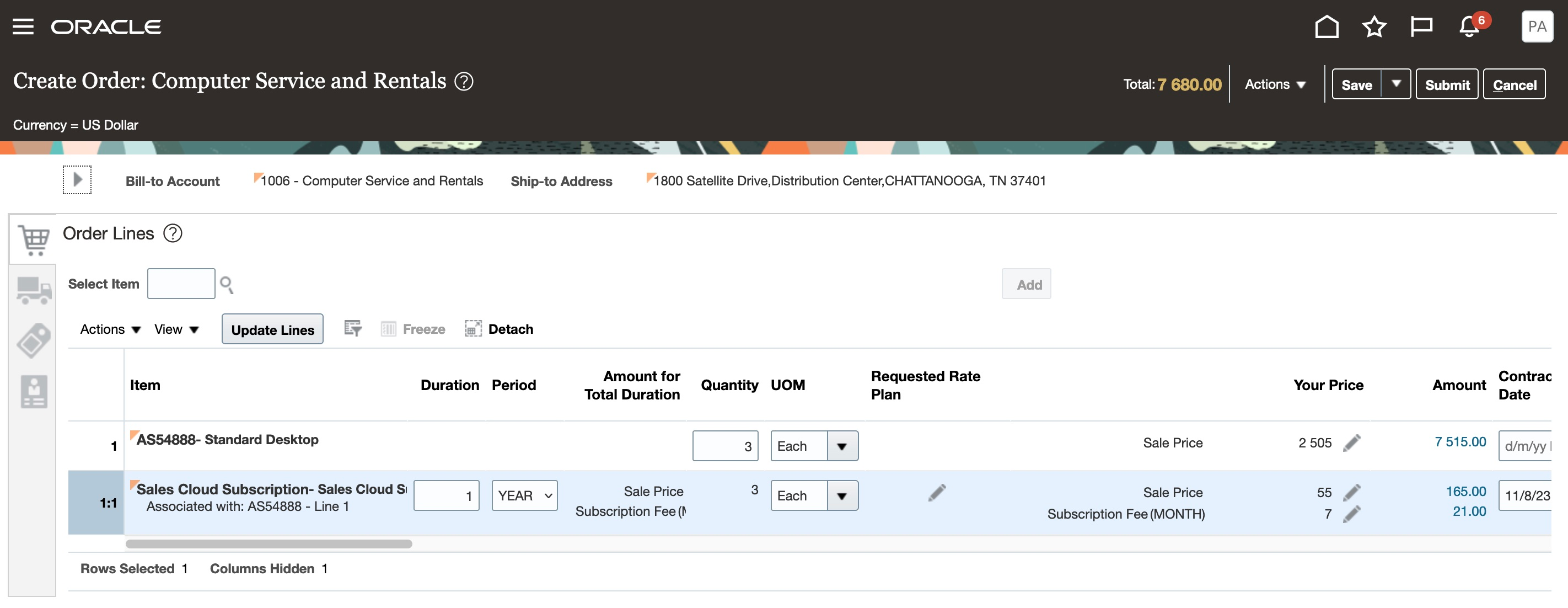Open the document clipboard side tab icon
This screenshot has height=608, width=1568.
tap(34, 391)
